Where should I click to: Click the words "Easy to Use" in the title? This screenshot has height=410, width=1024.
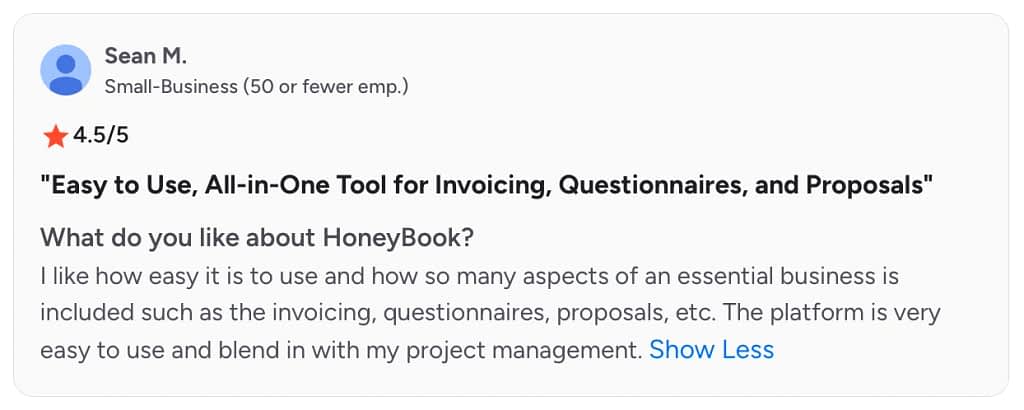tap(123, 186)
